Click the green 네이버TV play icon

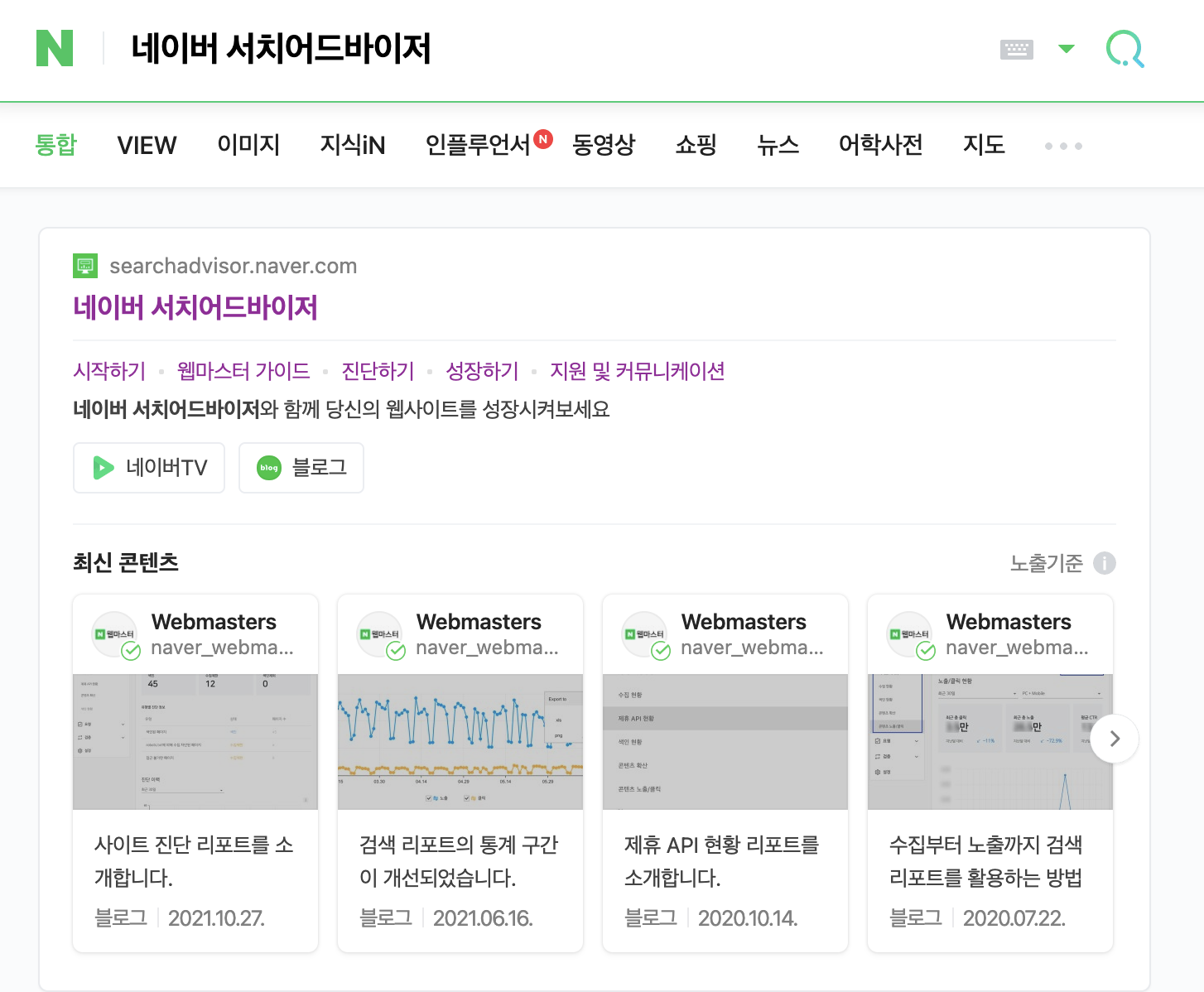[103, 468]
